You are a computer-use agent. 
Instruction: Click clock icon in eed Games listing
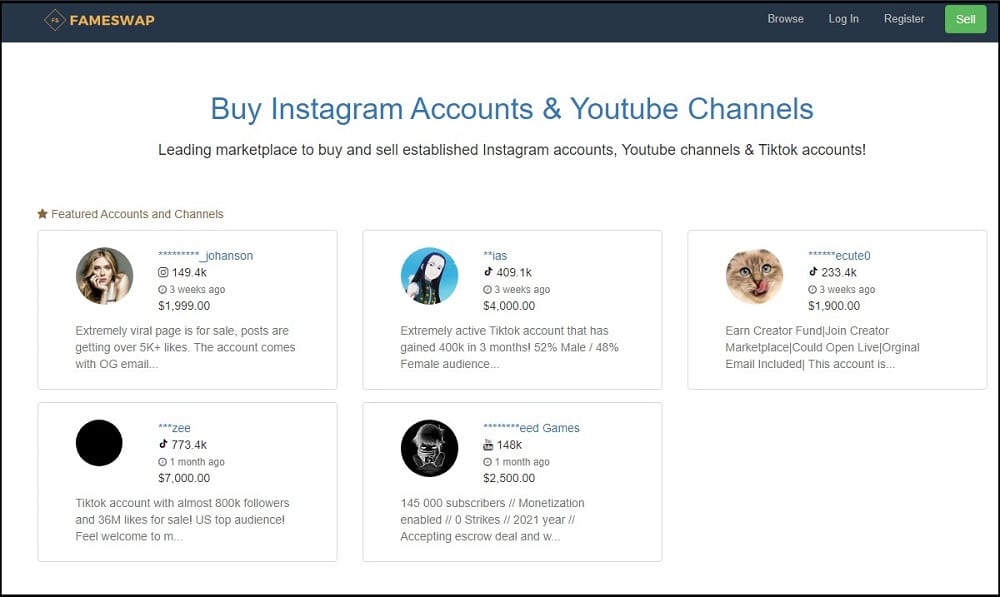tap(487, 462)
